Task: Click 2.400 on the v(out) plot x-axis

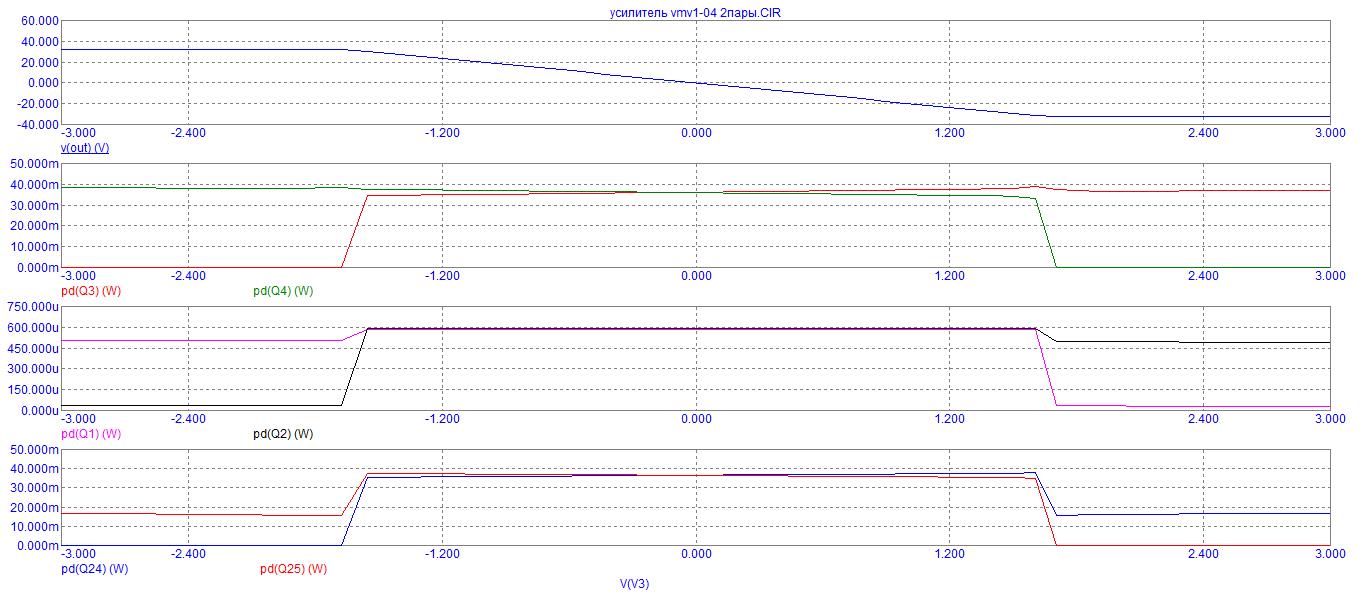Action: click(x=1203, y=133)
